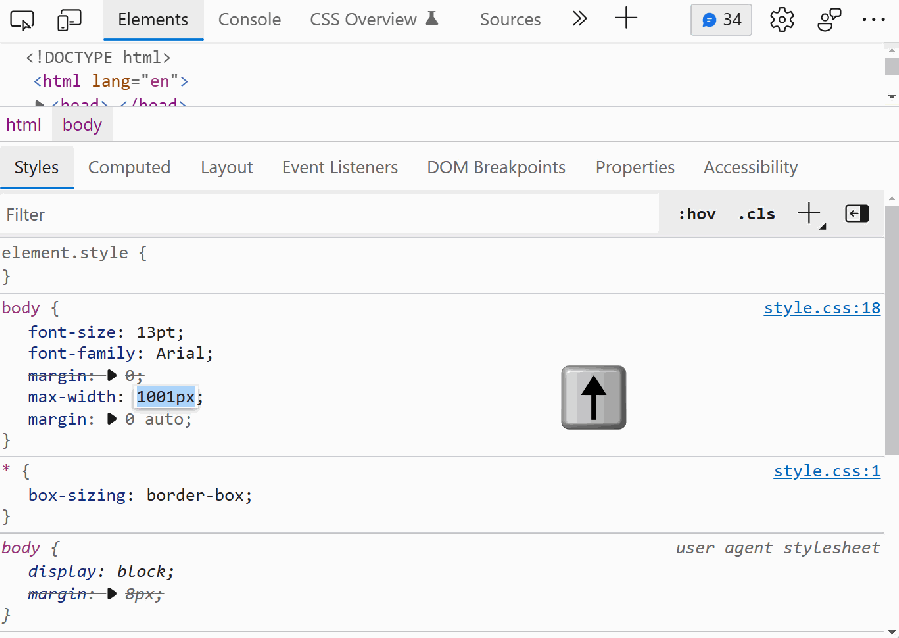Open the DOM Breakpoints pane
The image size is (899, 638).
coord(497,167)
